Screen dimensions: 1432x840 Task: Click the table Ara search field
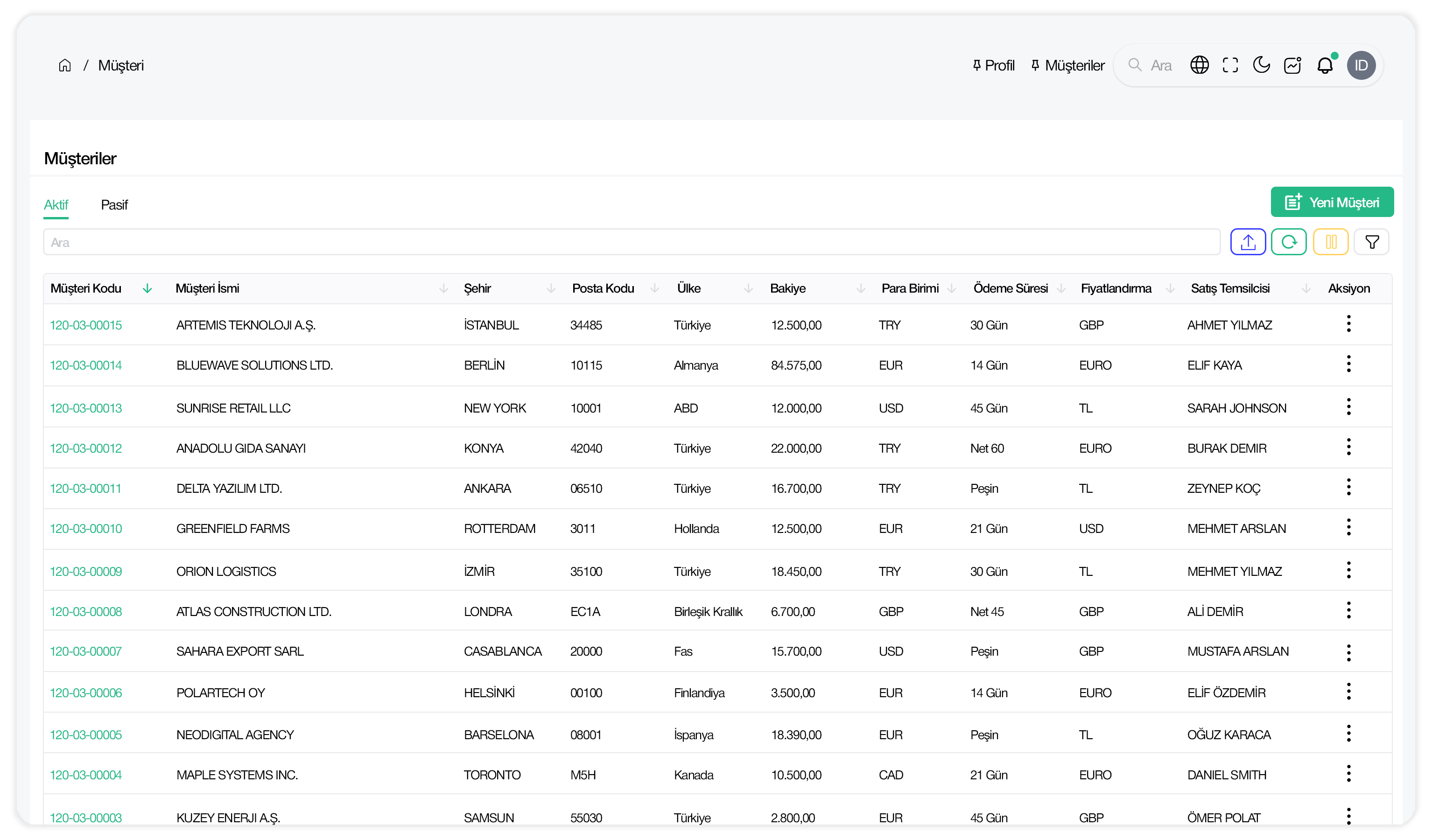pos(631,243)
